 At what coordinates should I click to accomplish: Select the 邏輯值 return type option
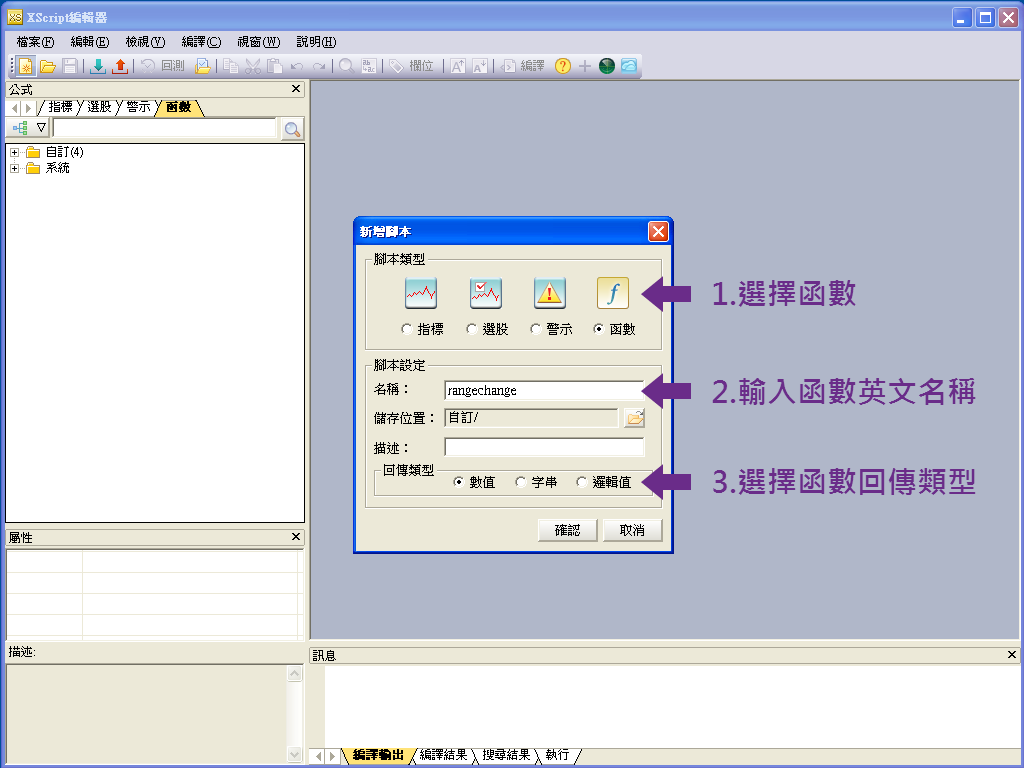pos(581,482)
